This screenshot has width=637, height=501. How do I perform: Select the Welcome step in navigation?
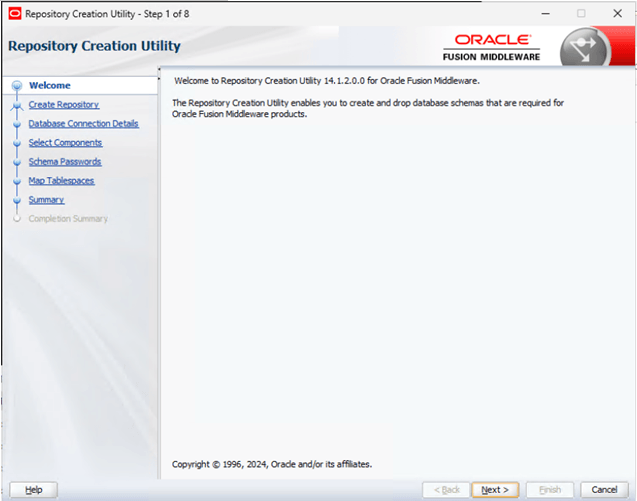[x=50, y=85]
